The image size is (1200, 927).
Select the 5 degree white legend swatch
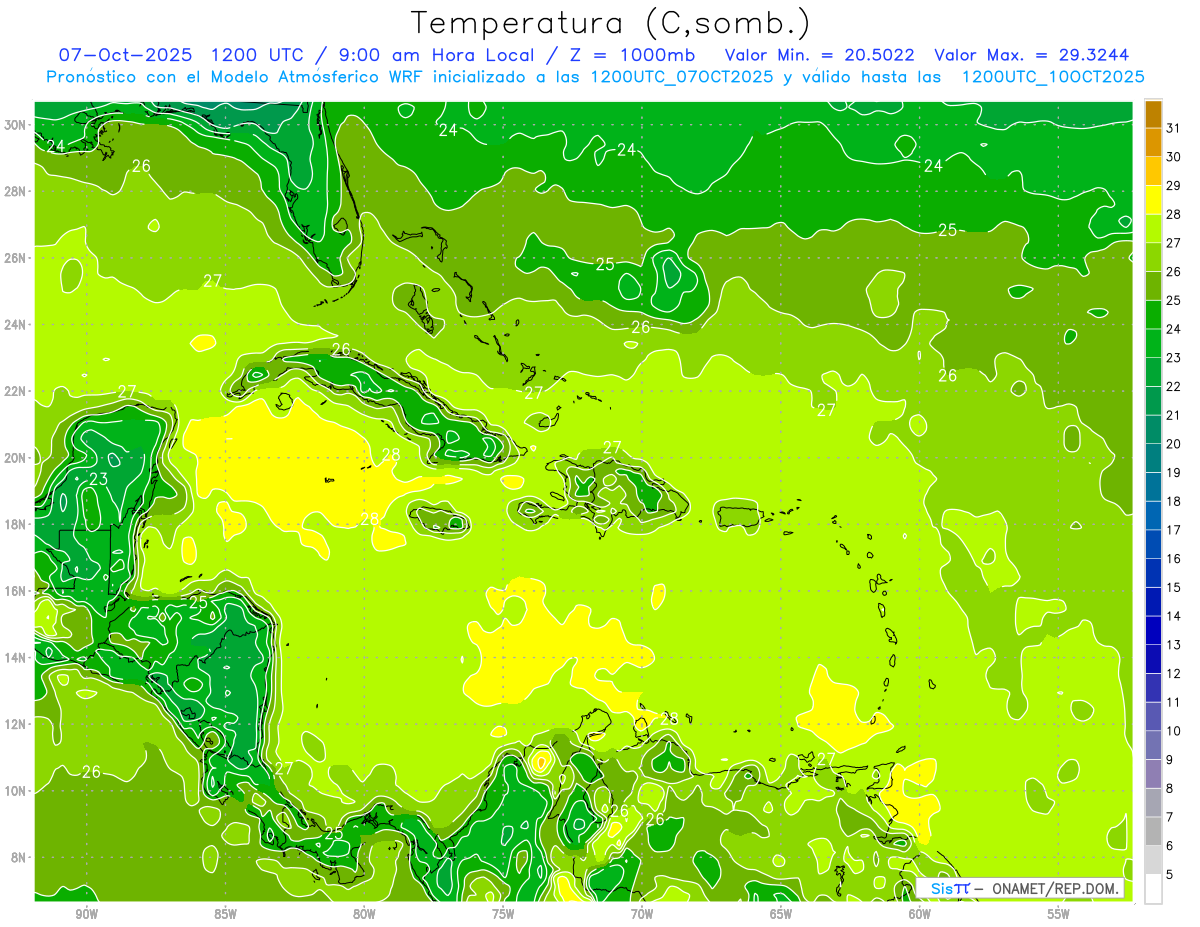click(x=1153, y=889)
